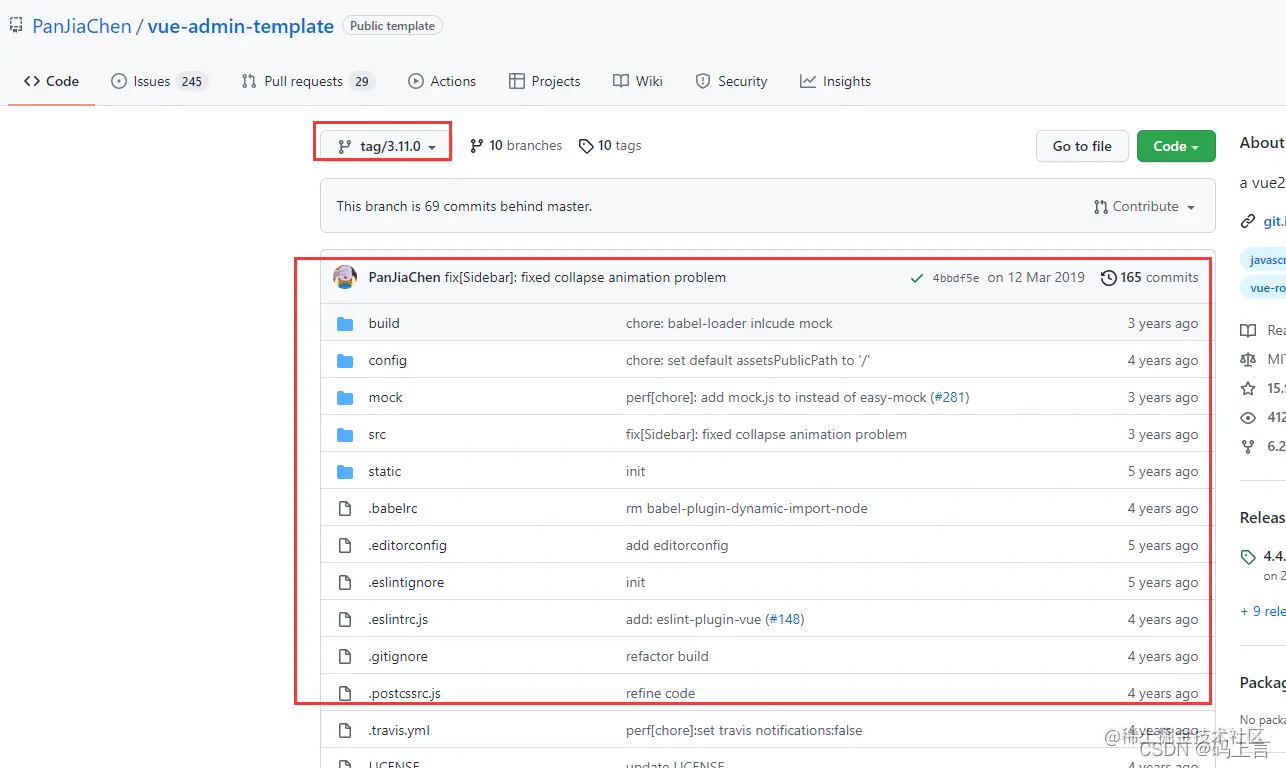Click file icon beside .gitignore
1286x768 pixels.
(x=345, y=656)
